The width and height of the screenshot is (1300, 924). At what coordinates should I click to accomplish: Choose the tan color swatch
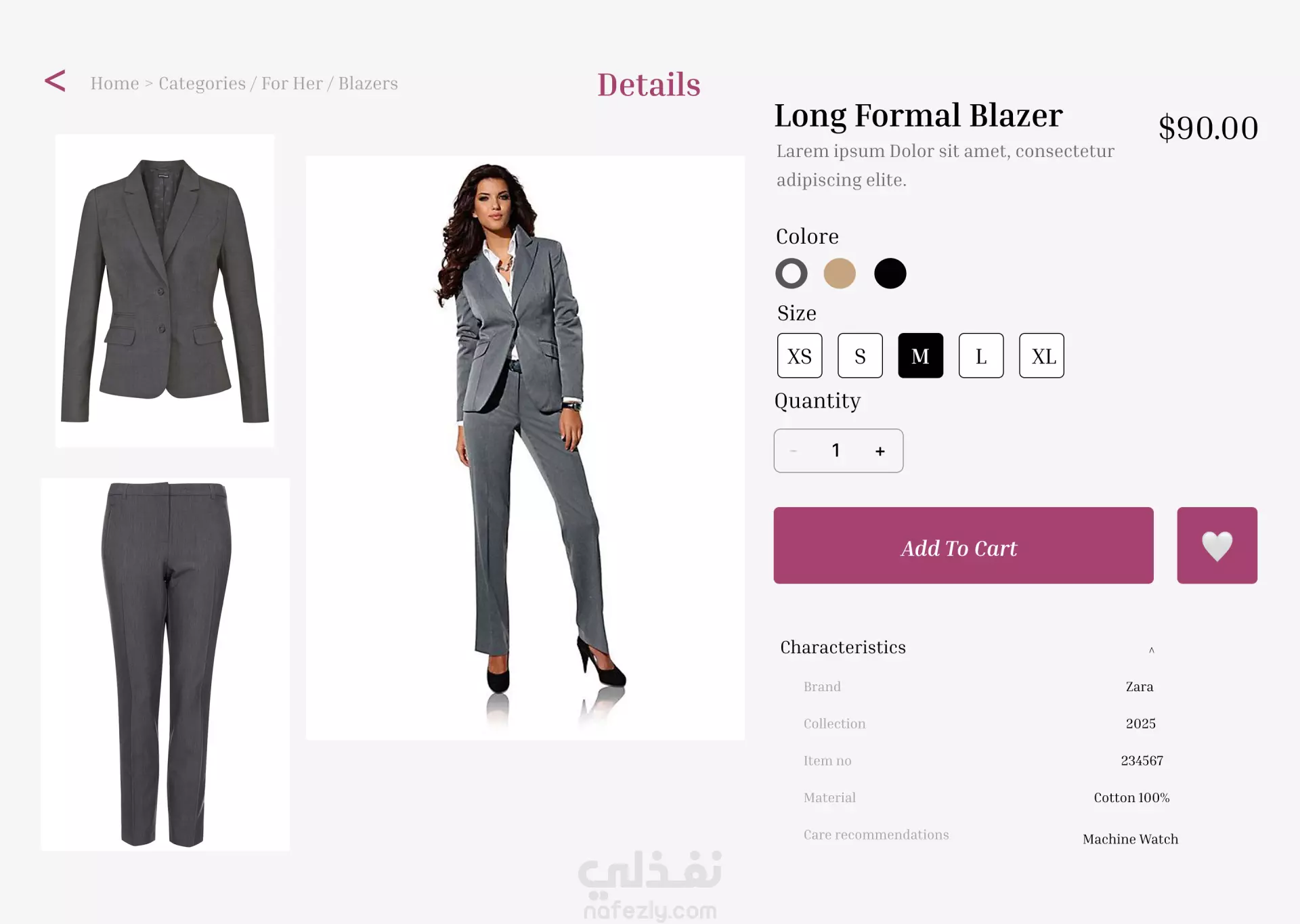pos(840,273)
